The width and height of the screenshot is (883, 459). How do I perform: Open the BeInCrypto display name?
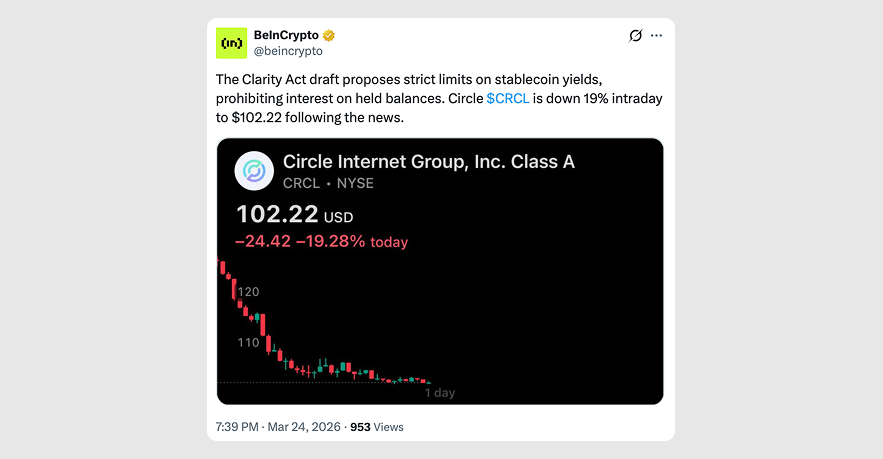tap(286, 36)
